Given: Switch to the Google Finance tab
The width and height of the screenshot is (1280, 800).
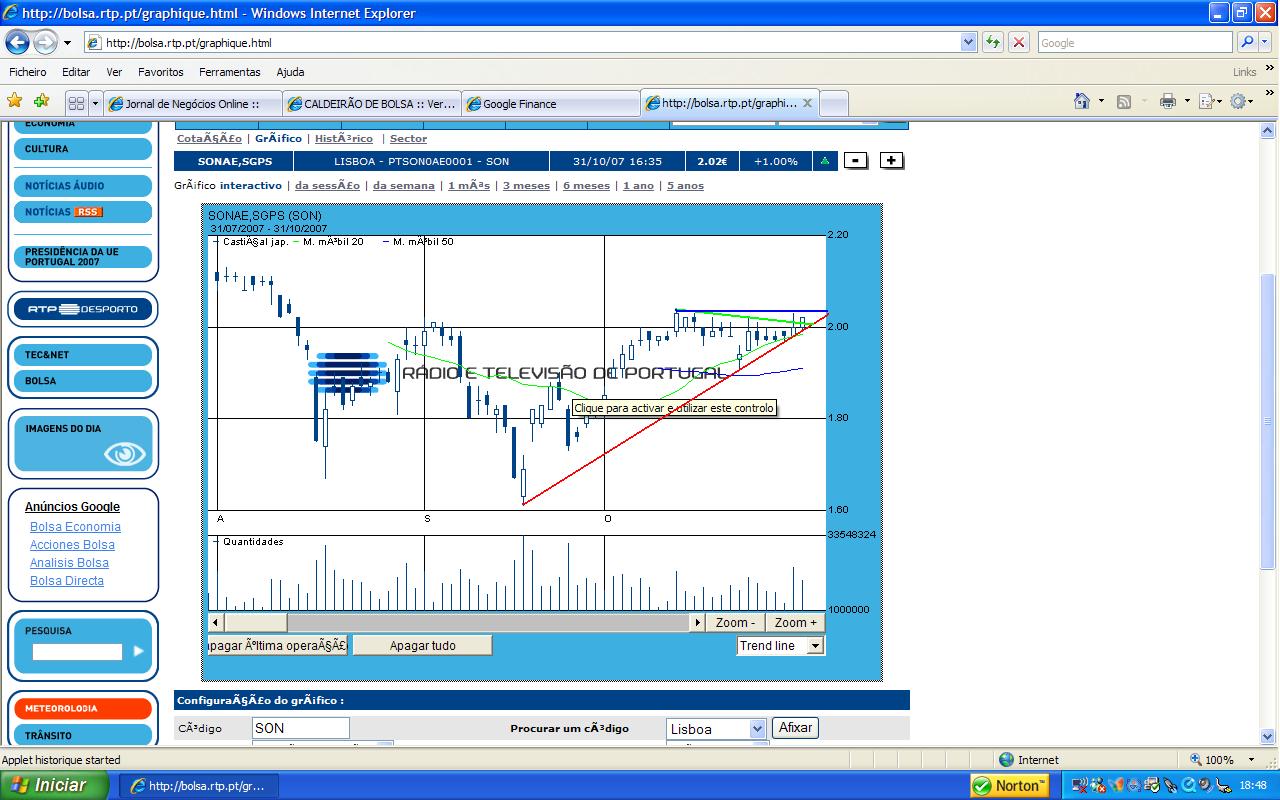Looking at the screenshot, I should [x=551, y=104].
